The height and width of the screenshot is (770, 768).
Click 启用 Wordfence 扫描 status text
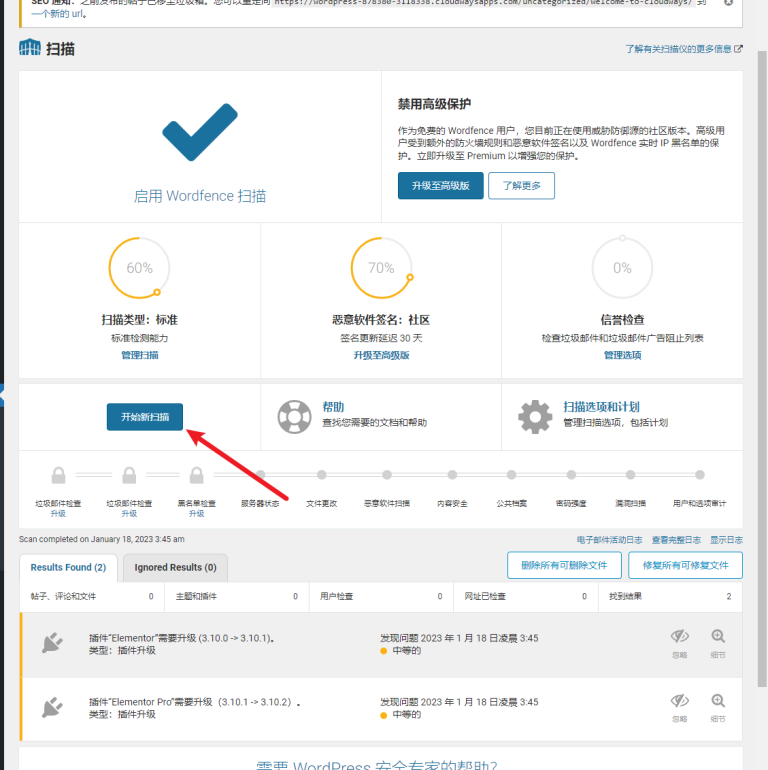pos(200,196)
